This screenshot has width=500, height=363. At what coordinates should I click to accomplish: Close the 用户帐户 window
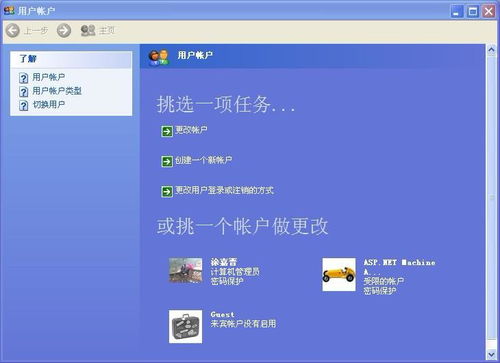tap(489, 12)
